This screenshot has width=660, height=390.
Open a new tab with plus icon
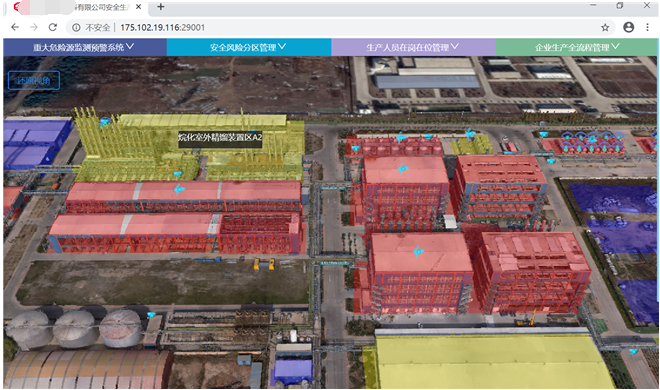click(161, 7)
